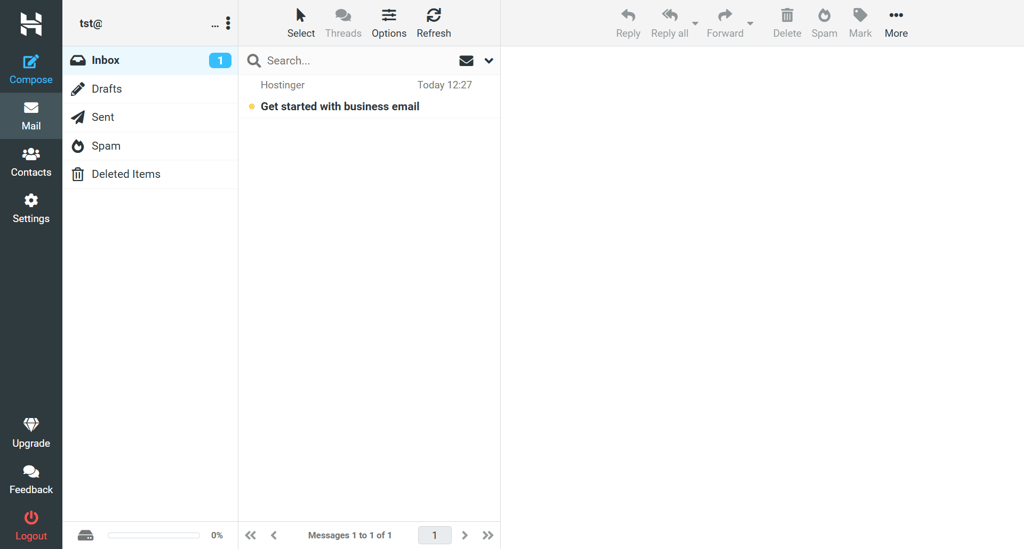Click the Today 12:27 timestamp

(x=444, y=85)
